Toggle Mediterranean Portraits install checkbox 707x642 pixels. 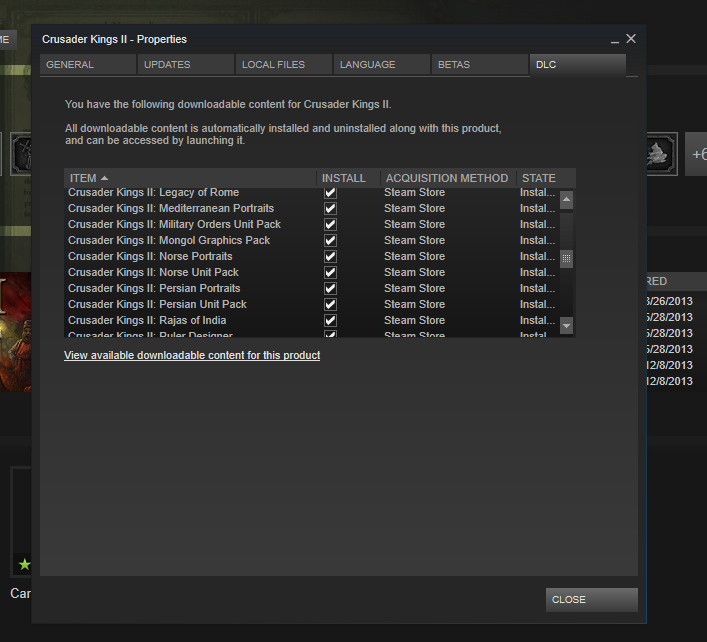(x=331, y=208)
